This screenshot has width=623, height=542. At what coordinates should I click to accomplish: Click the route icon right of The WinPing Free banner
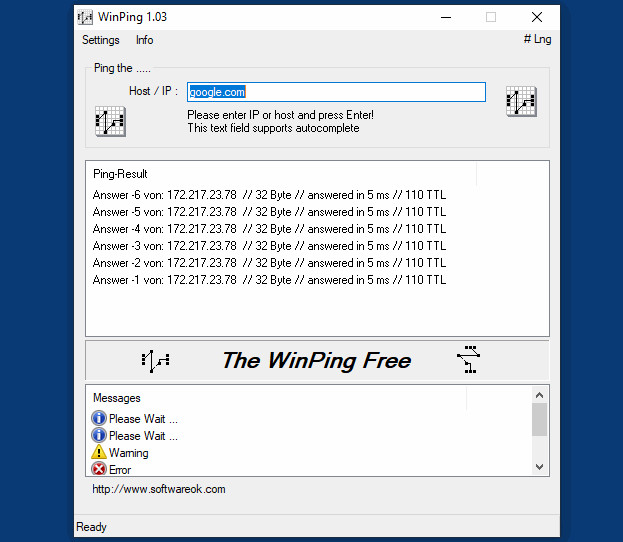pyautogui.click(x=469, y=360)
